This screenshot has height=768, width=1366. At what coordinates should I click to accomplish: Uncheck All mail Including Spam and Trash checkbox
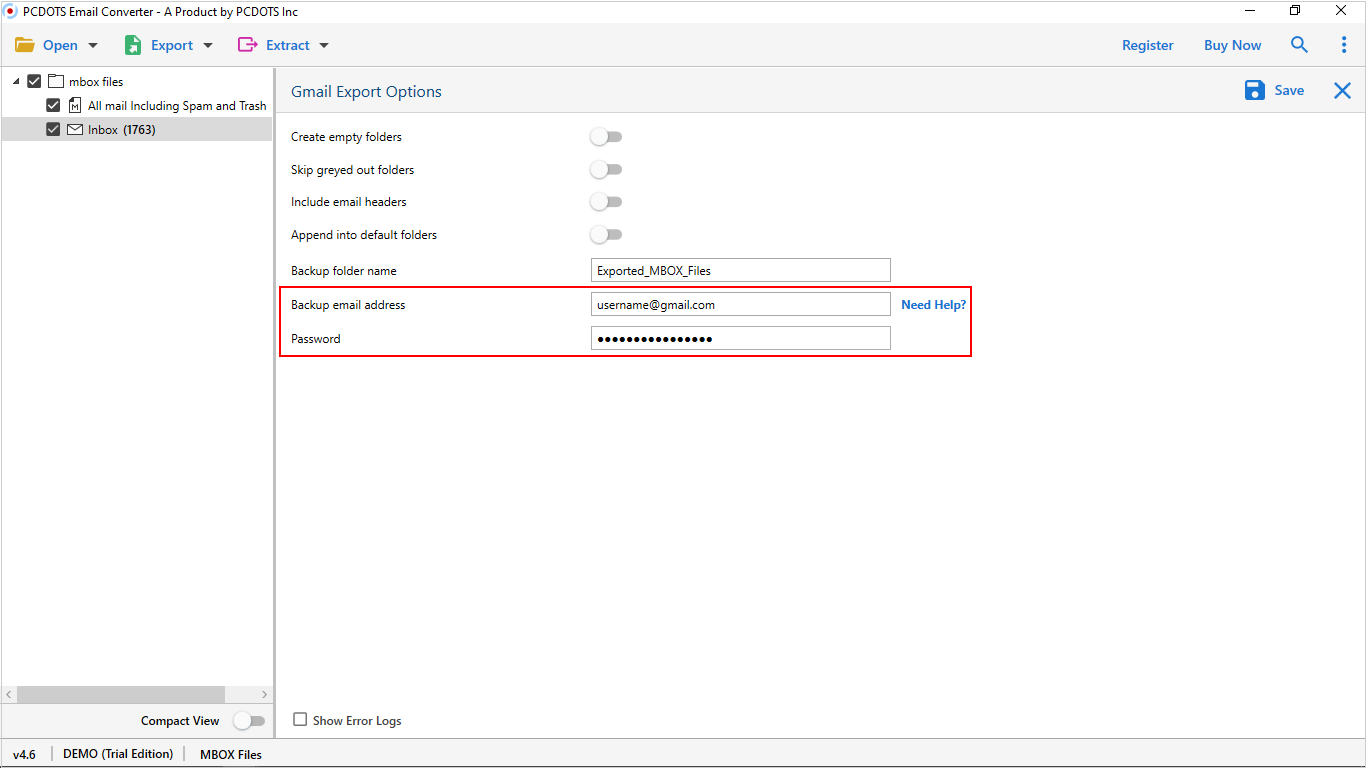(x=53, y=105)
